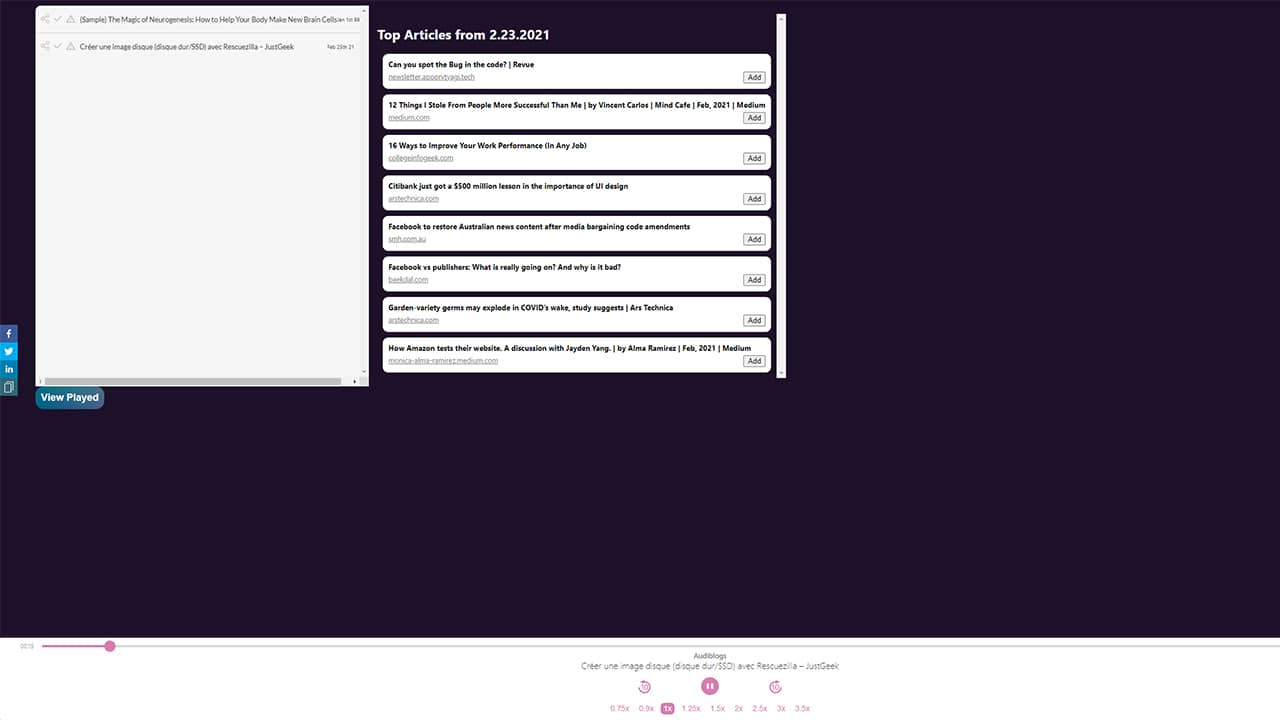This screenshot has width=1280, height=720.
Task: Click share icon for Neurogenesis sample article
Action: coord(45,19)
